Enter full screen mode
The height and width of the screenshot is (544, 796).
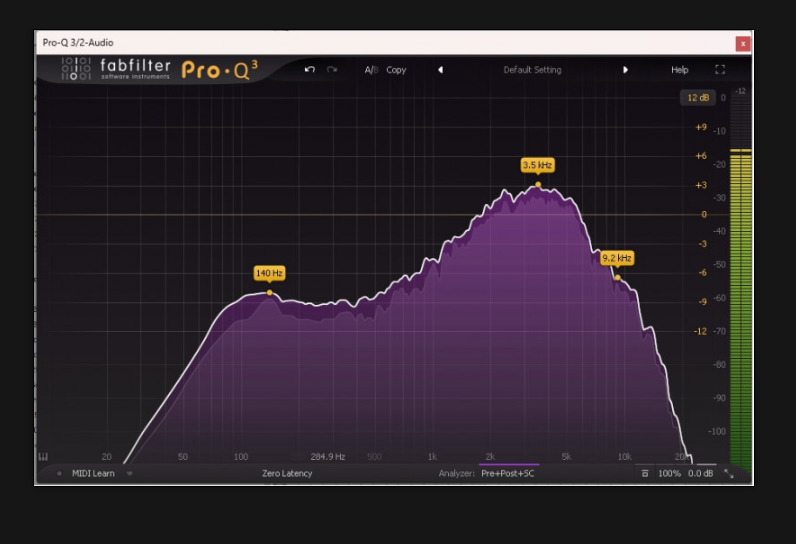tap(720, 70)
